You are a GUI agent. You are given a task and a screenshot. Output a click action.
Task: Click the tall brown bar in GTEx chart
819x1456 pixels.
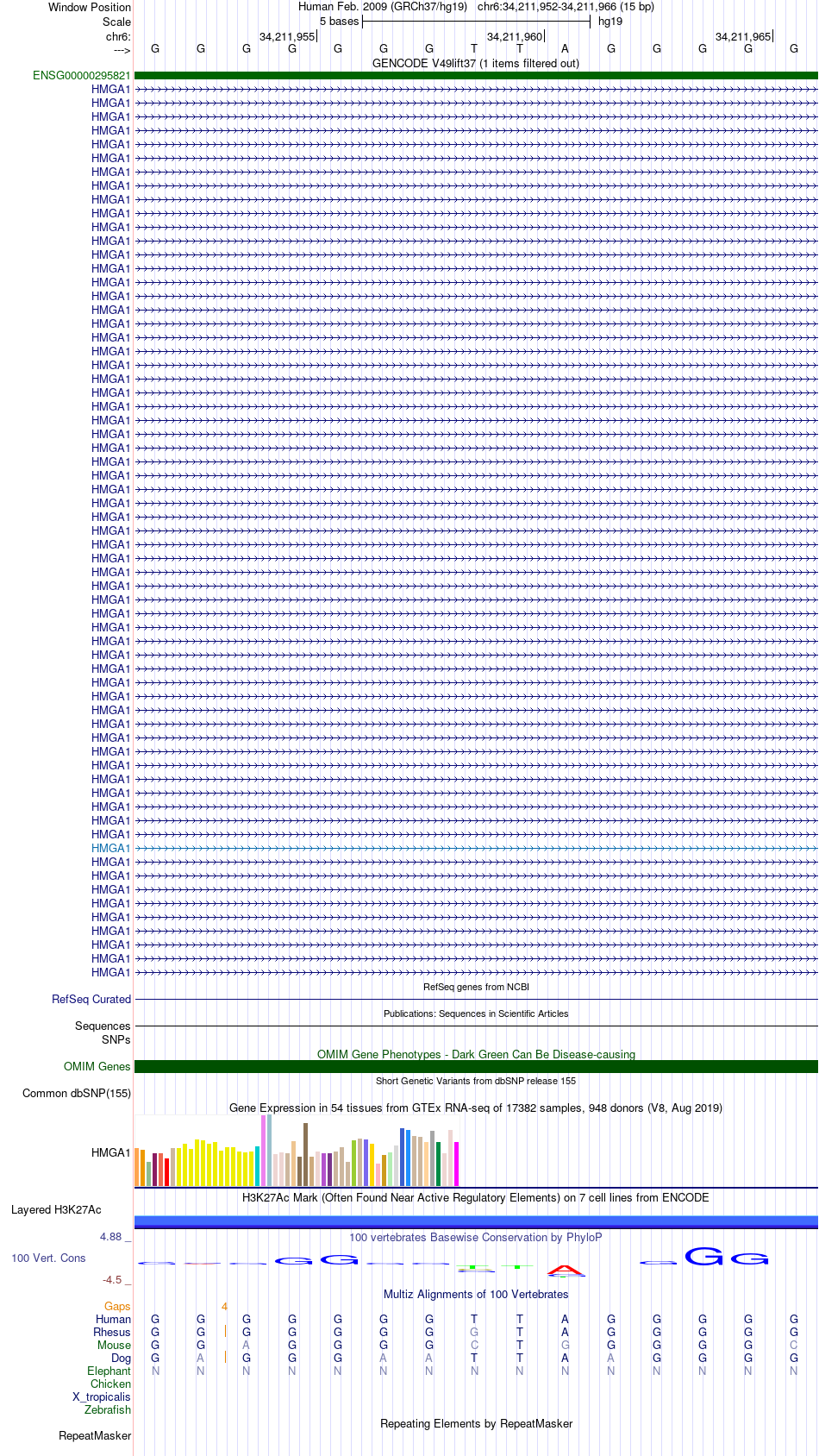[305, 1155]
